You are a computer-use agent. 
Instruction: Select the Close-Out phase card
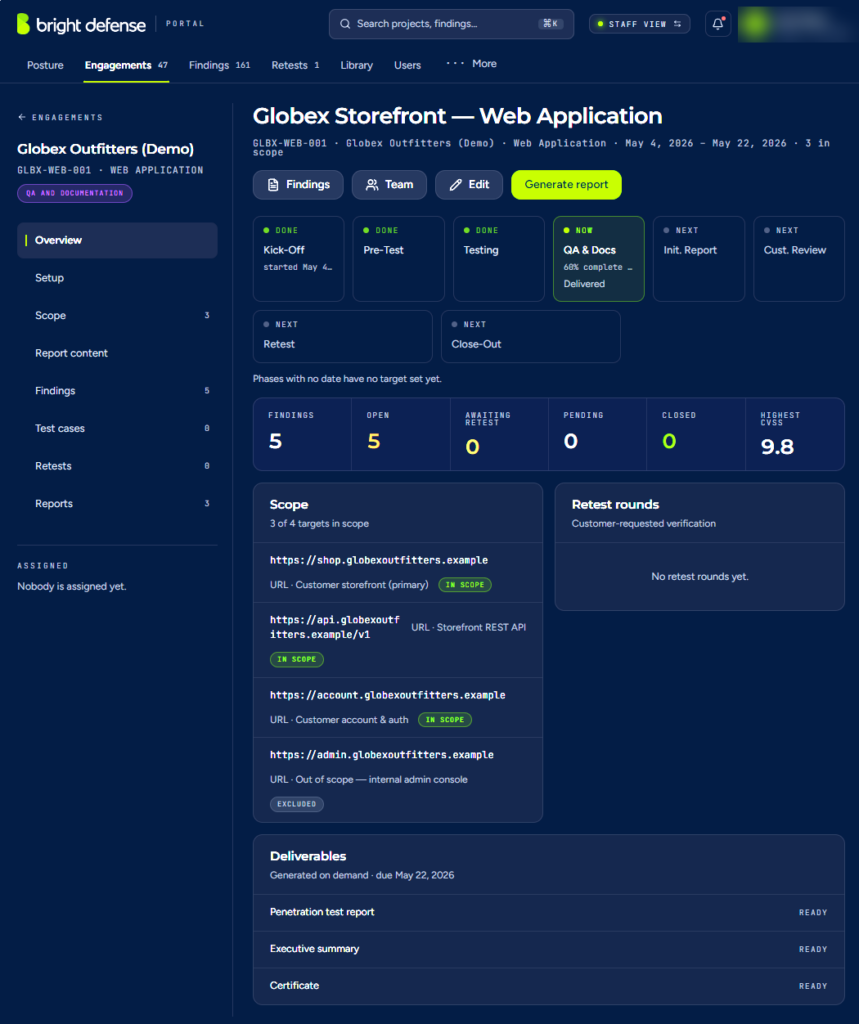click(531, 336)
